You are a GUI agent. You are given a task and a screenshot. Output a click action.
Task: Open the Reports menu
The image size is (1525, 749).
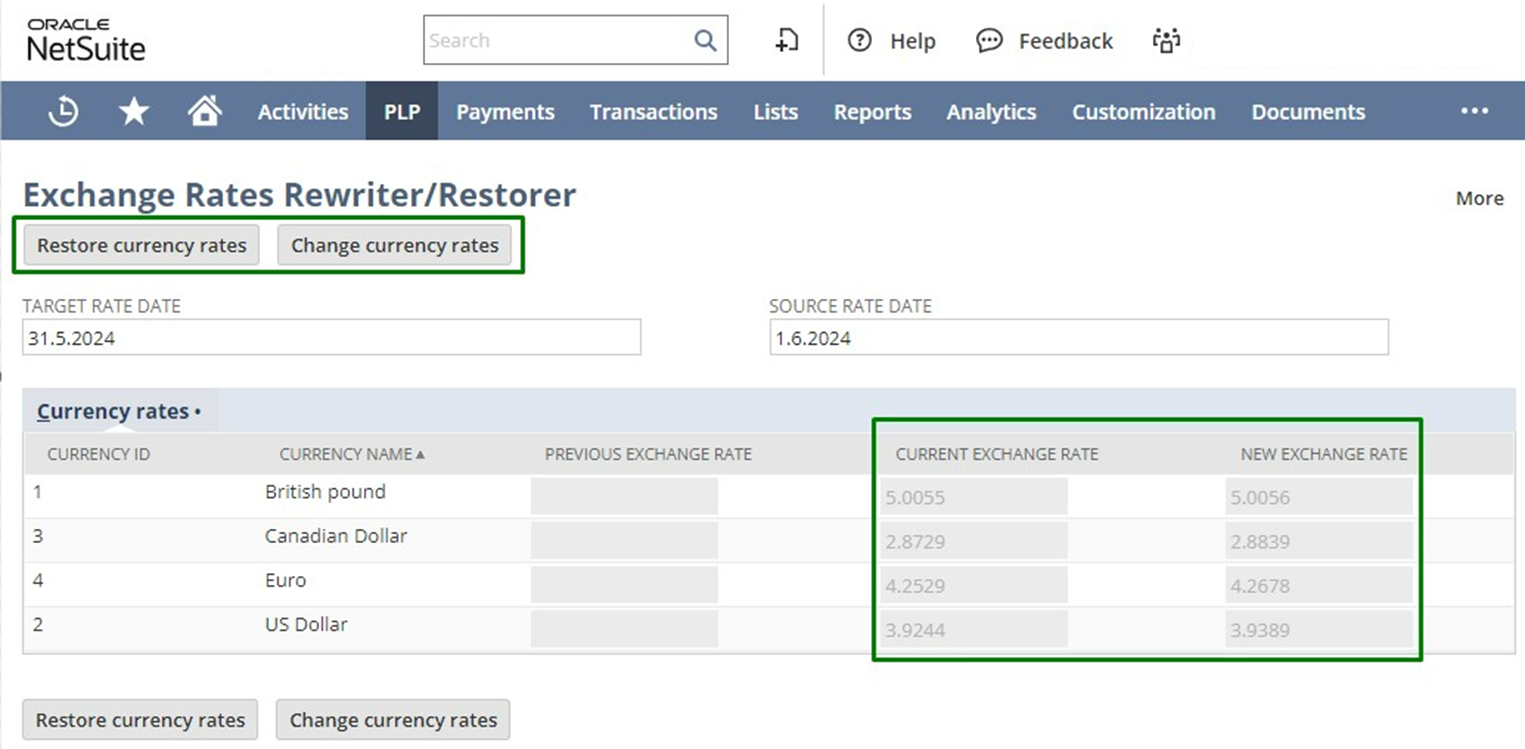872,111
